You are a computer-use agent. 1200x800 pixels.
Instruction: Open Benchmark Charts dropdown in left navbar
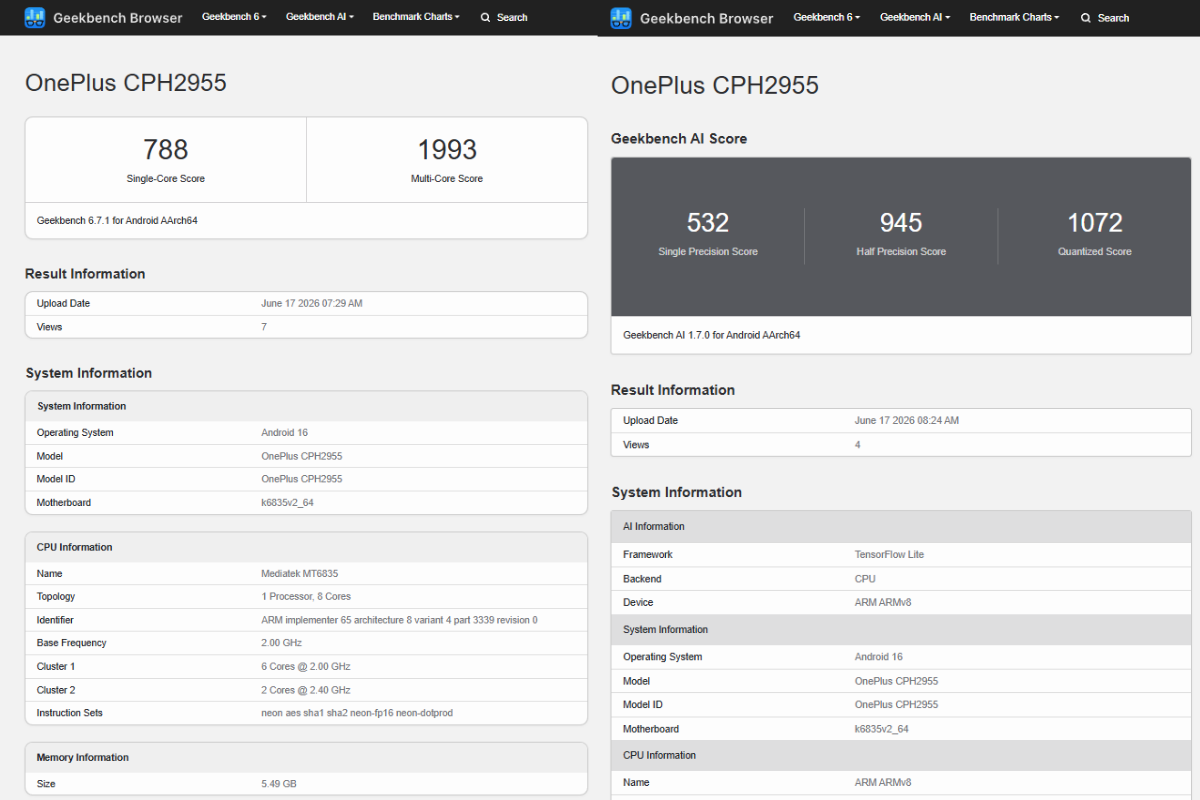tap(416, 17)
